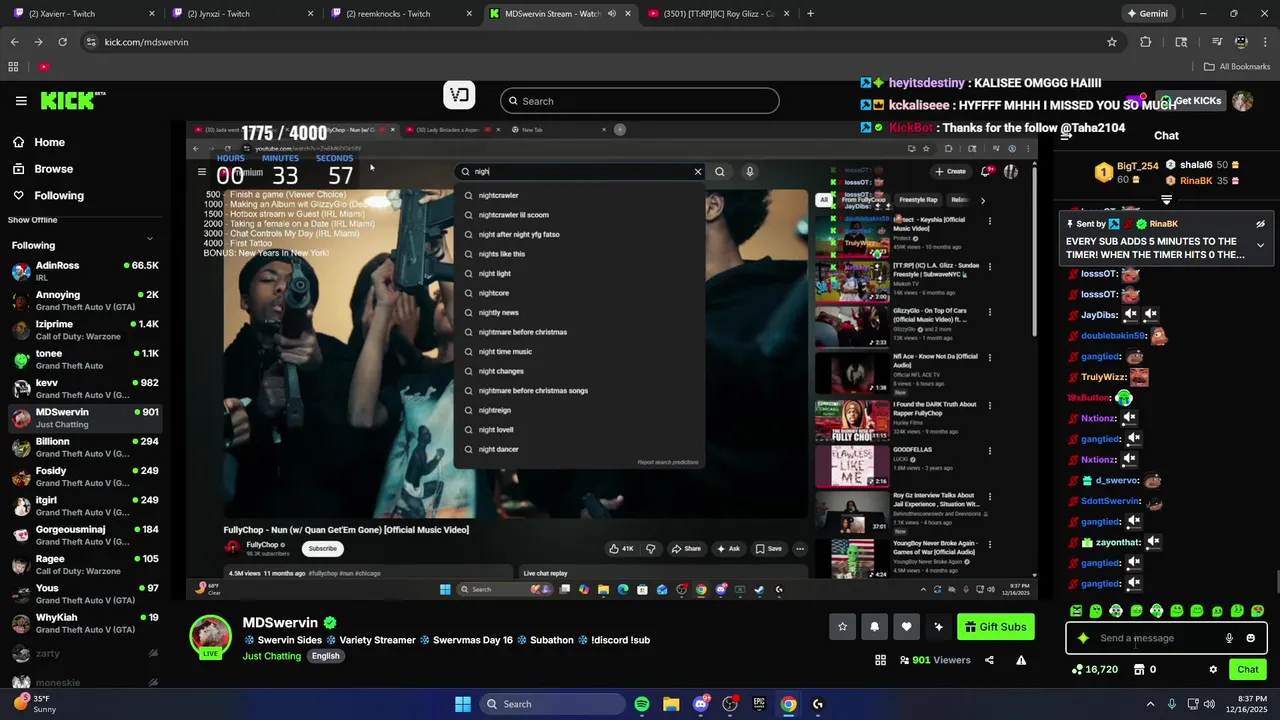Hide the pinned message from RinaBK
Screen dimensions: 1280x720
1260,224
